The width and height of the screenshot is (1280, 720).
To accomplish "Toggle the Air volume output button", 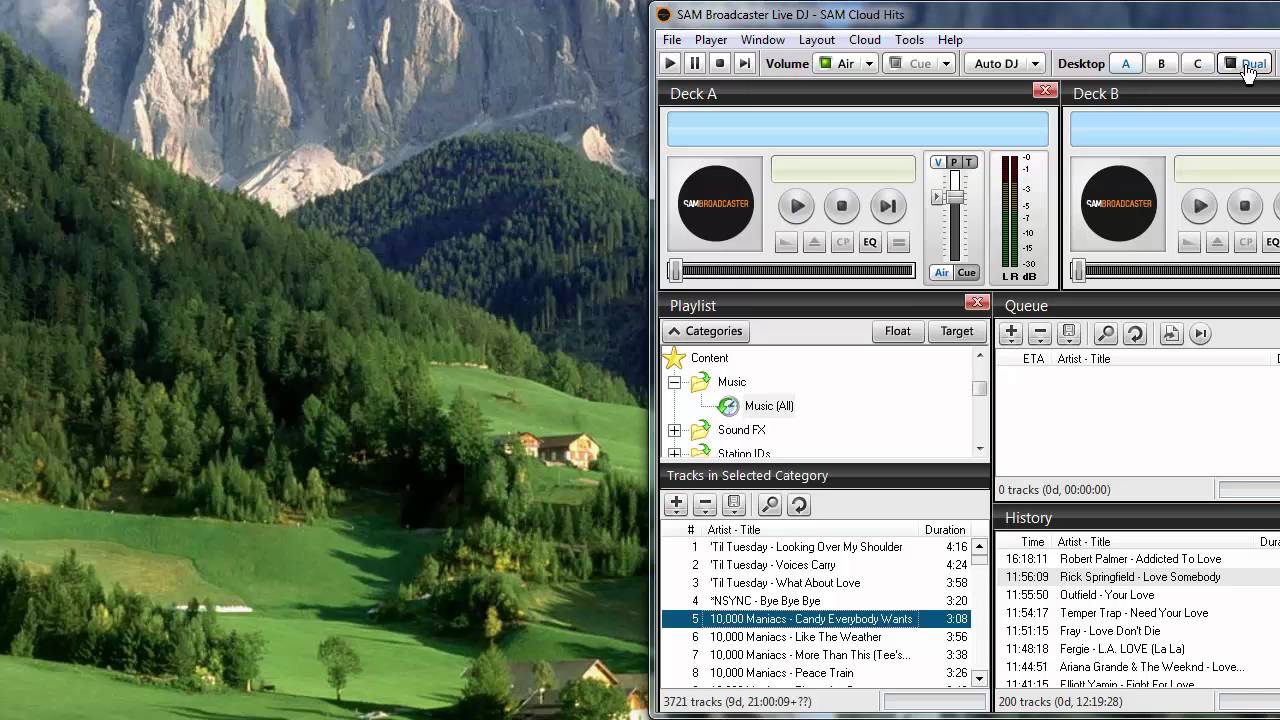I will 837,63.
